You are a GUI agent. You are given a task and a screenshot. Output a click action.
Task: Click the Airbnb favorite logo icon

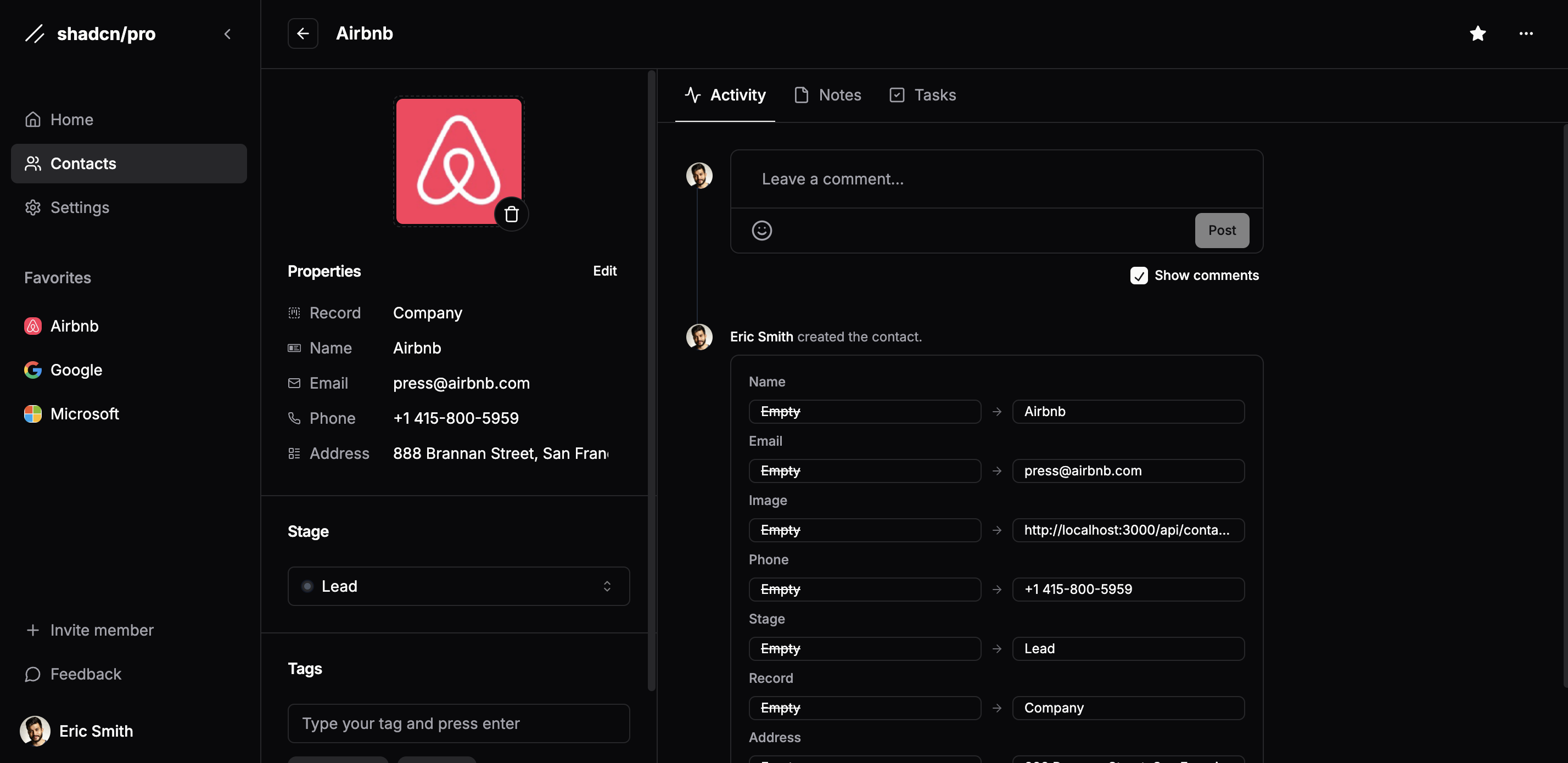(33, 326)
